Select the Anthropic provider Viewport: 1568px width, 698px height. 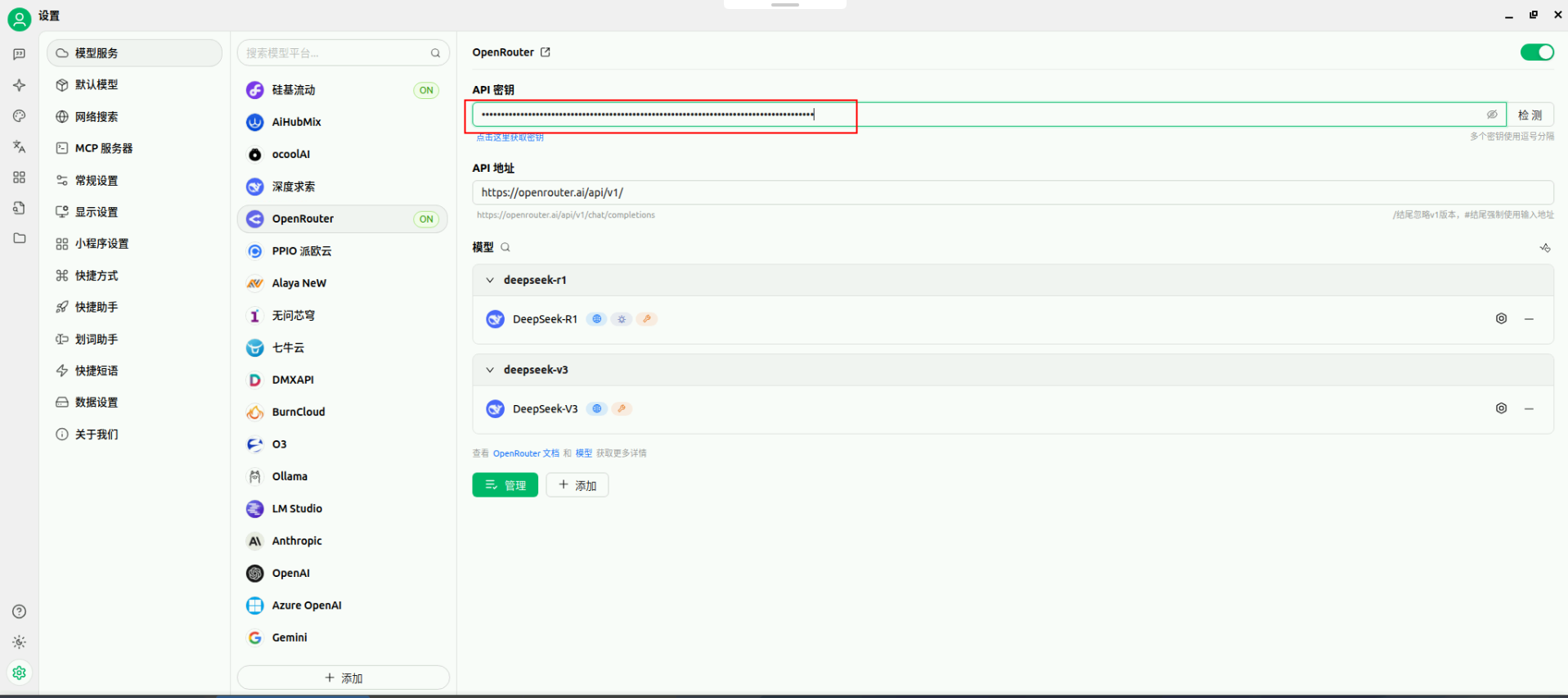pyautogui.click(x=343, y=541)
